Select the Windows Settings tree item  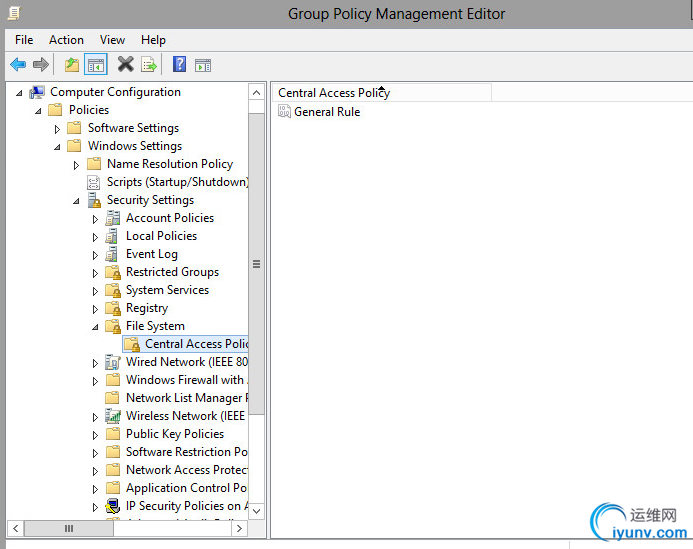pos(135,146)
